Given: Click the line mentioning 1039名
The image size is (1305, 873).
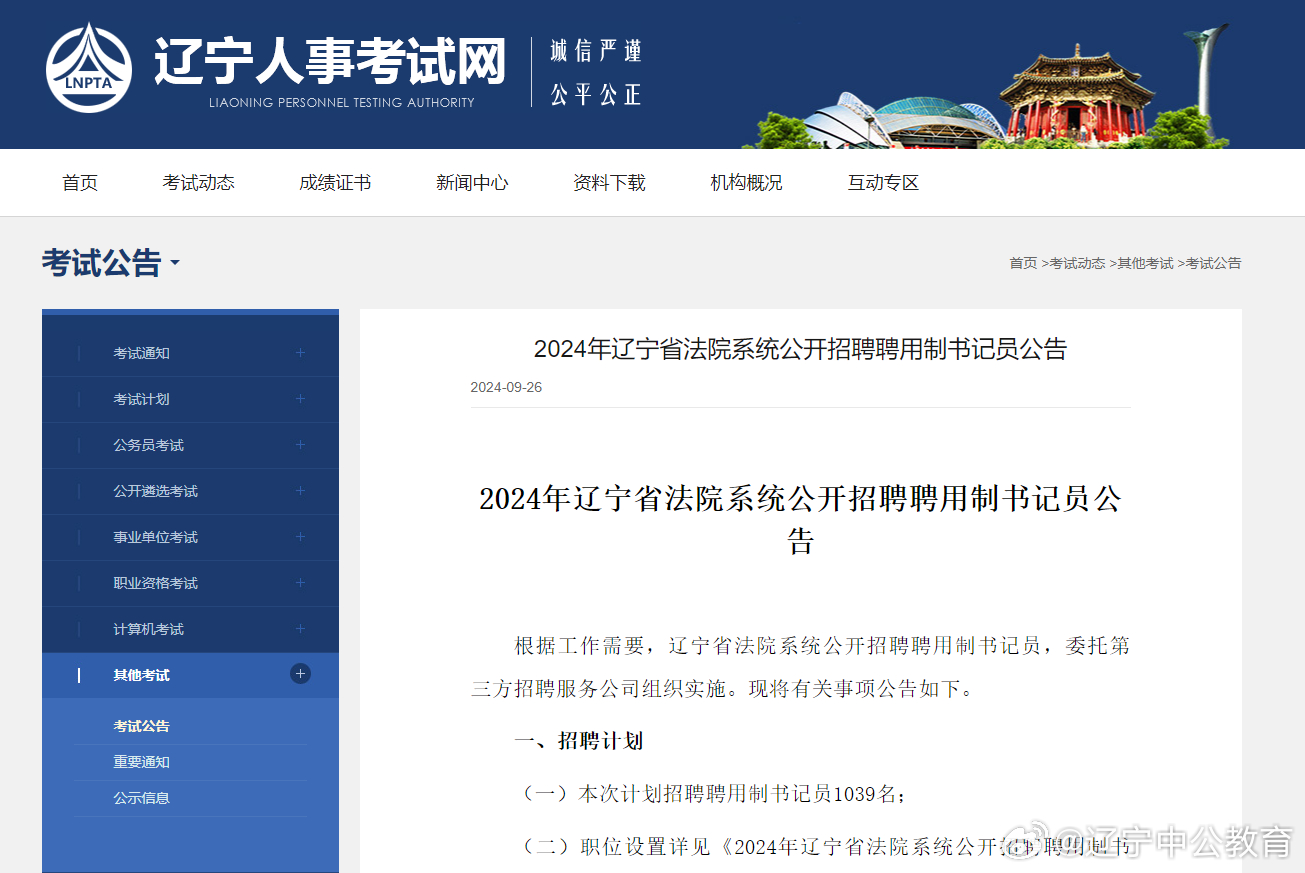Looking at the screenshot, I should click(713, 794).
